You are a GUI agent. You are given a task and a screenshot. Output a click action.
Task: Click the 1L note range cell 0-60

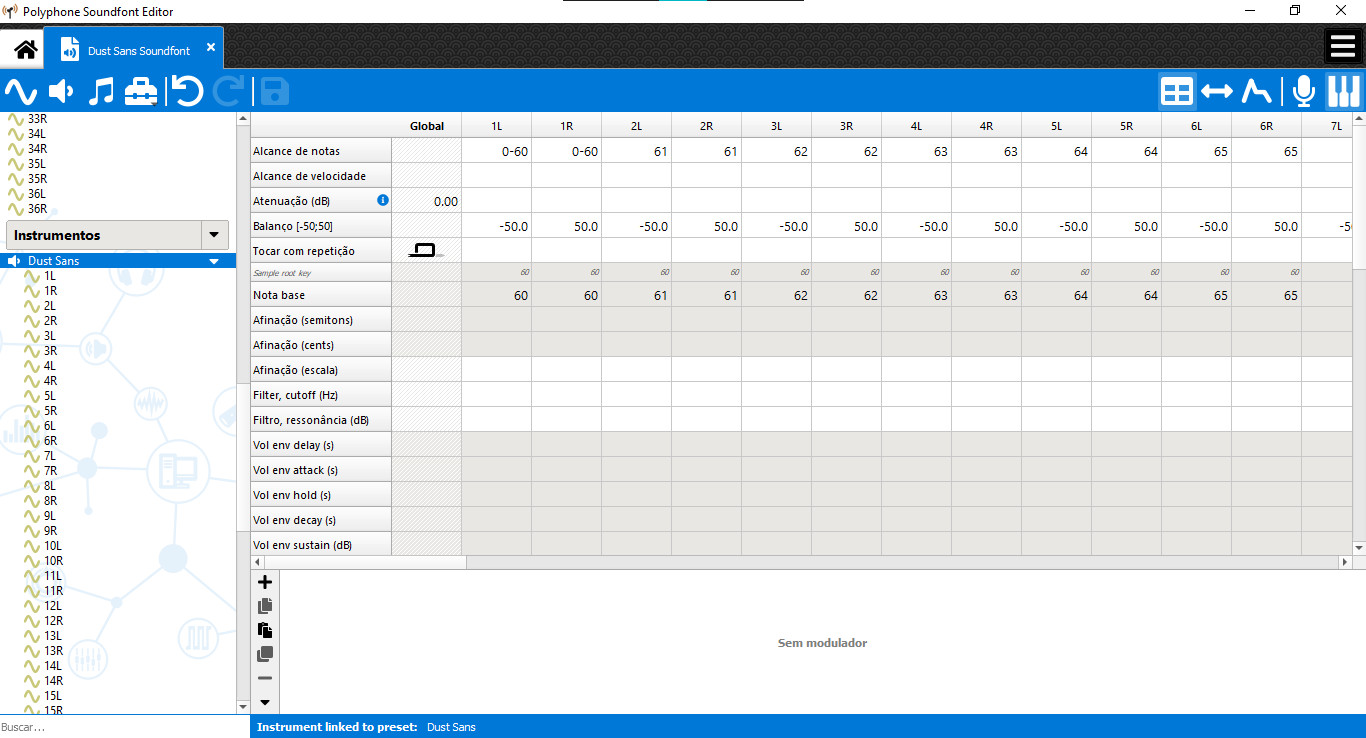pos(496,151)
